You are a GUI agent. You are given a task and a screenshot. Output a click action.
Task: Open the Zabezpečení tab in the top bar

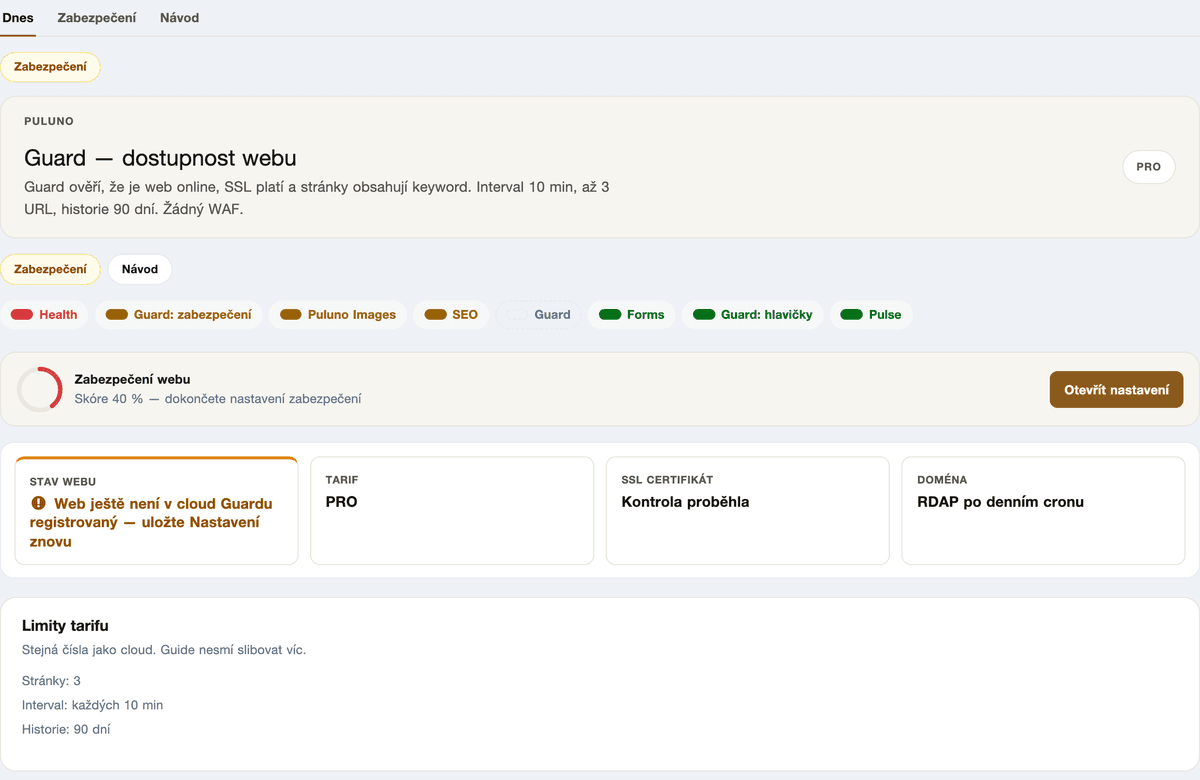(97, 18)
